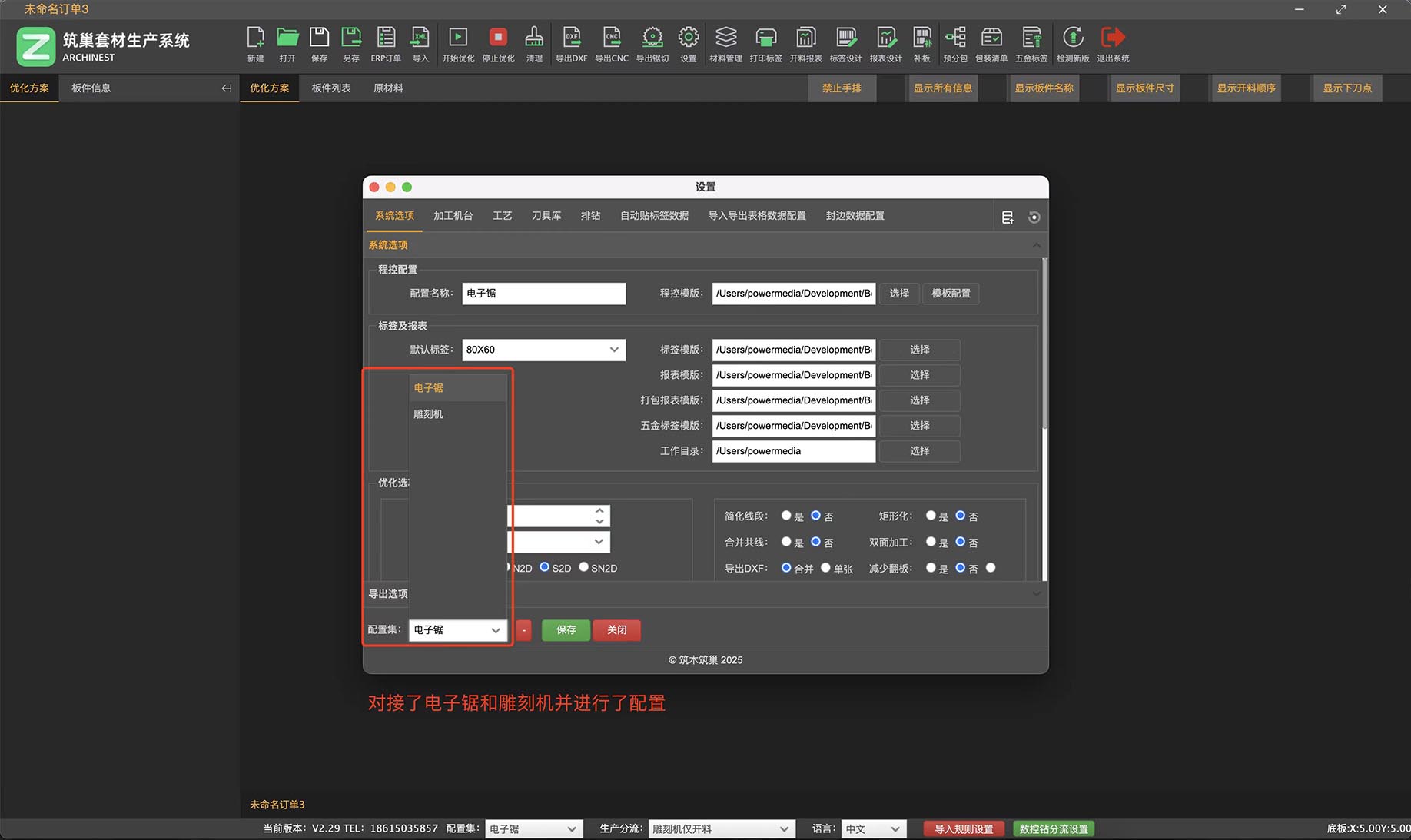Expand the 默认标签 80X60 dropdown
The image size is (1411, 840).
coord(543,350)
